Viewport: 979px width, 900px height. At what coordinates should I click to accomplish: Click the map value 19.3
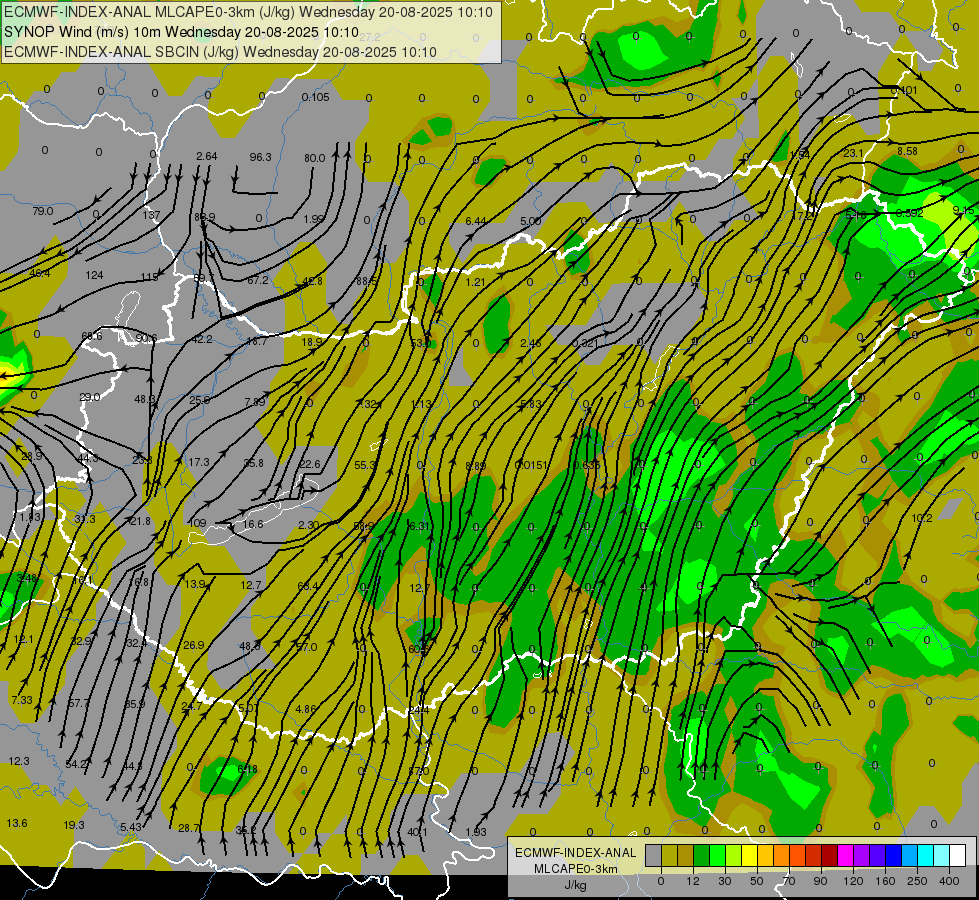point(74,825)
